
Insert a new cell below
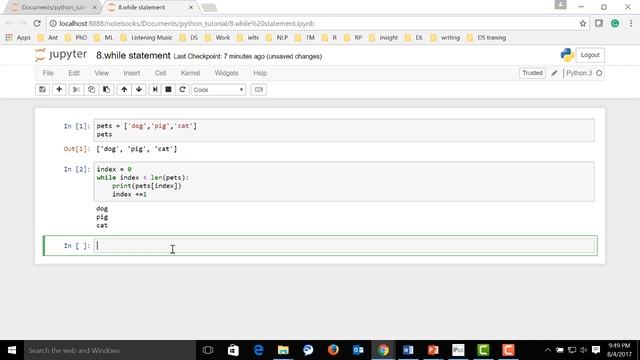59,89
